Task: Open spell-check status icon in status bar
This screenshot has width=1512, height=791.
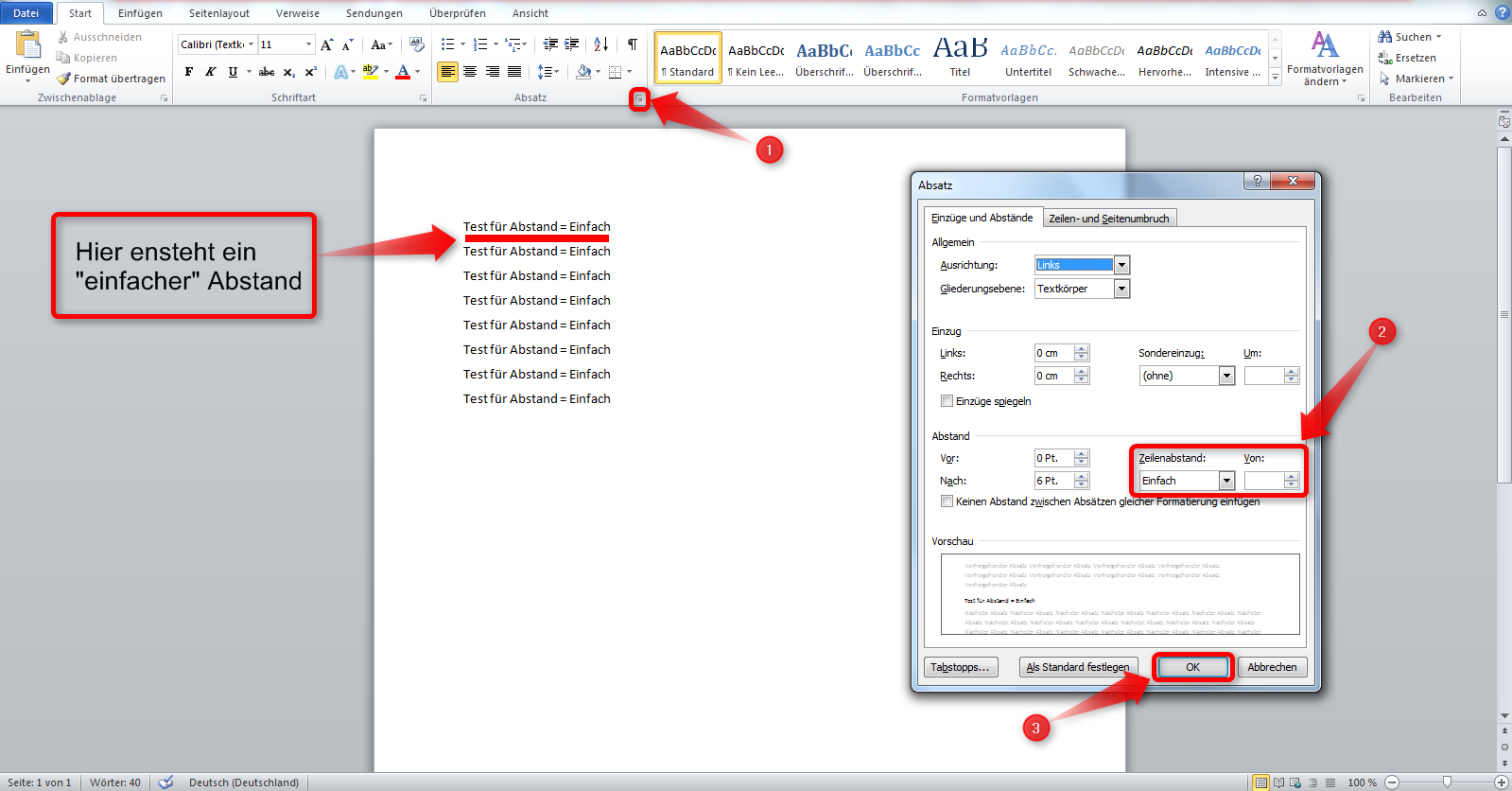Action: 165,782
